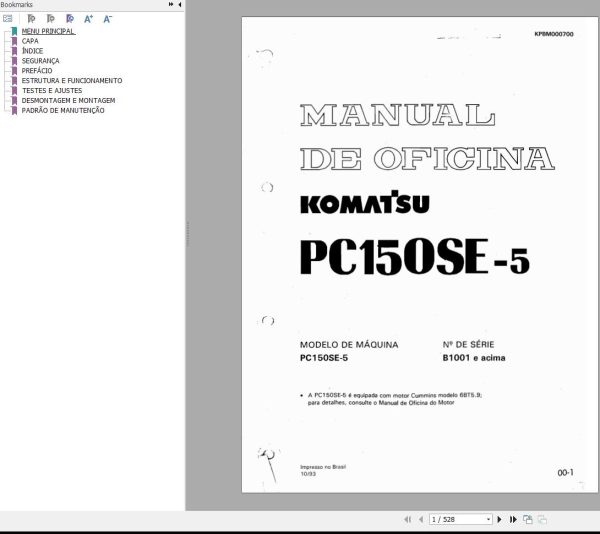Screen dimensions: 600x534
Task: Open the ÍNDICE bookmark
Action: click(32, 51)
